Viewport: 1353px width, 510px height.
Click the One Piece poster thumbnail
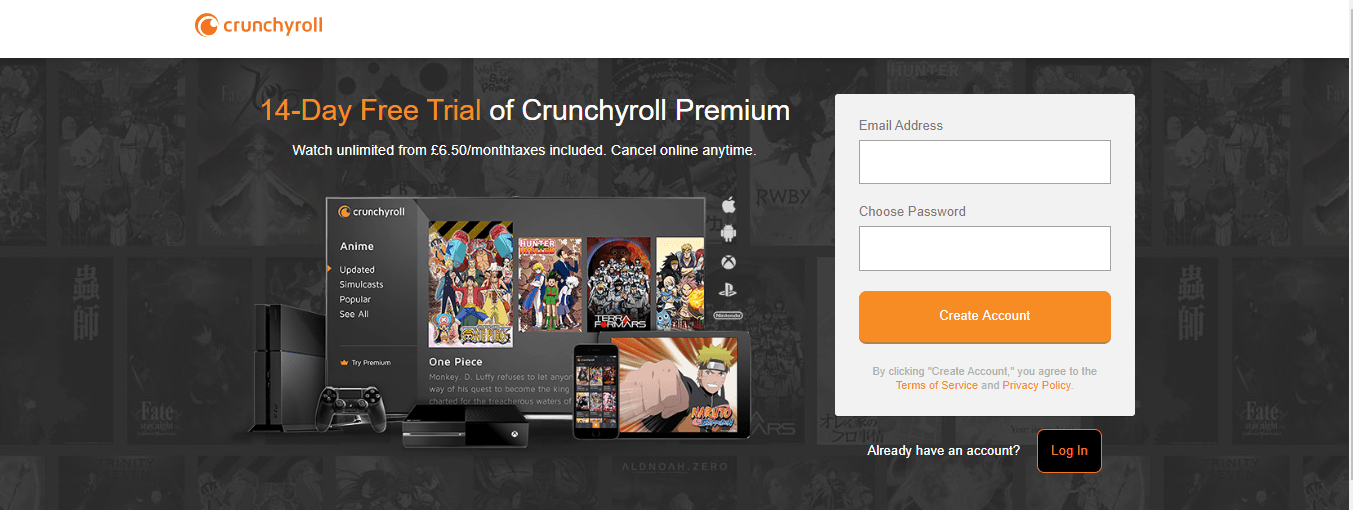click(470, 284)
